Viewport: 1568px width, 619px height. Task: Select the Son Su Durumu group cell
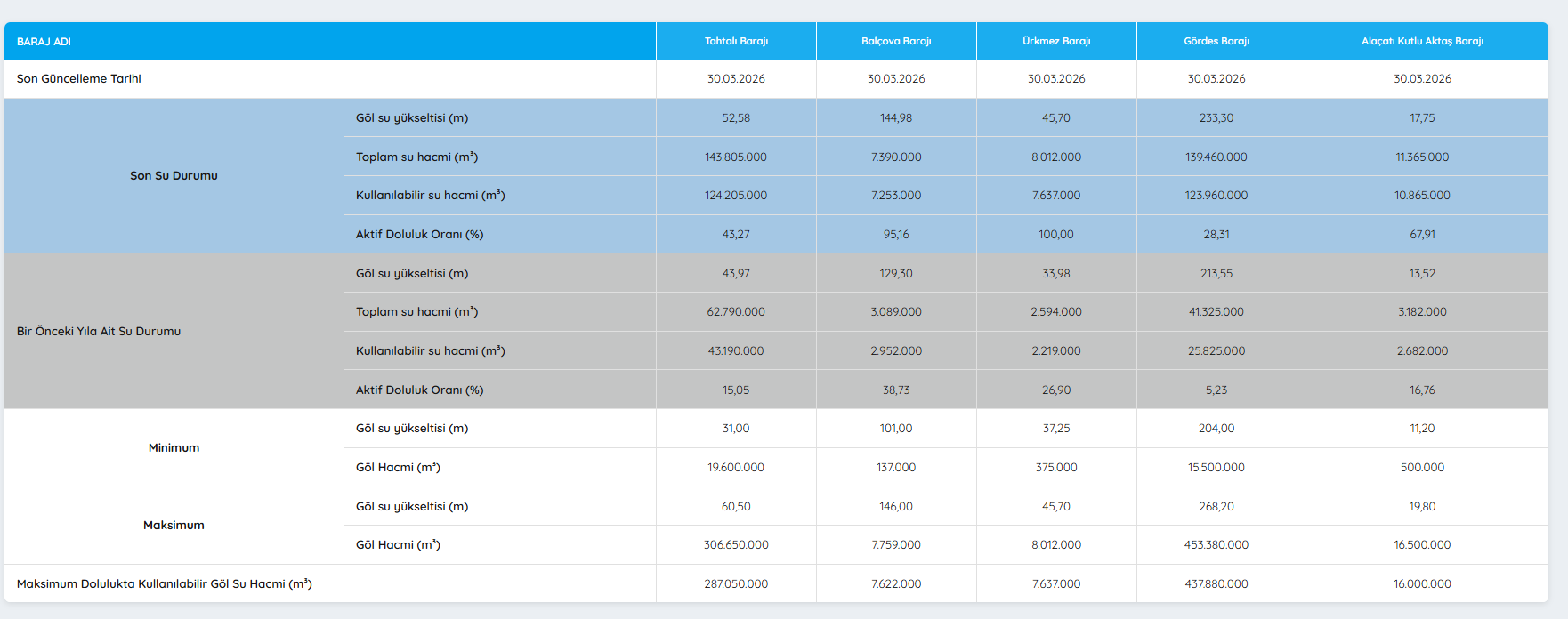click(174, 176)
